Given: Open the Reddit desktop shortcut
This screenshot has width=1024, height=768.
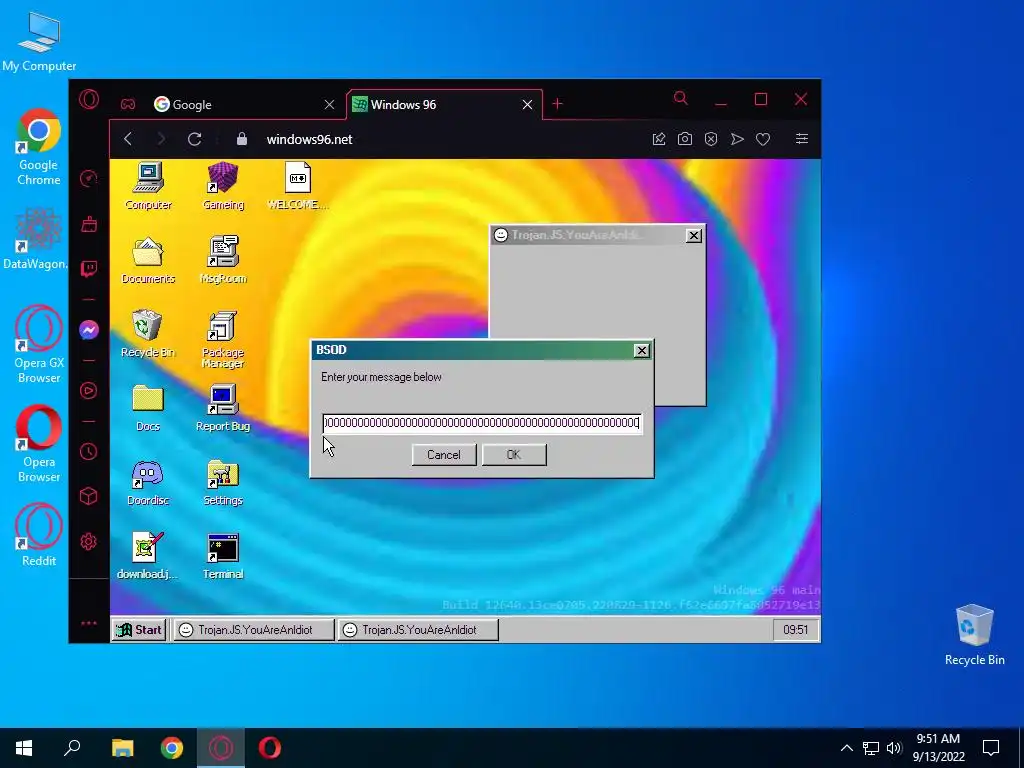Looking at the screenshot, I should click(39, 534).
